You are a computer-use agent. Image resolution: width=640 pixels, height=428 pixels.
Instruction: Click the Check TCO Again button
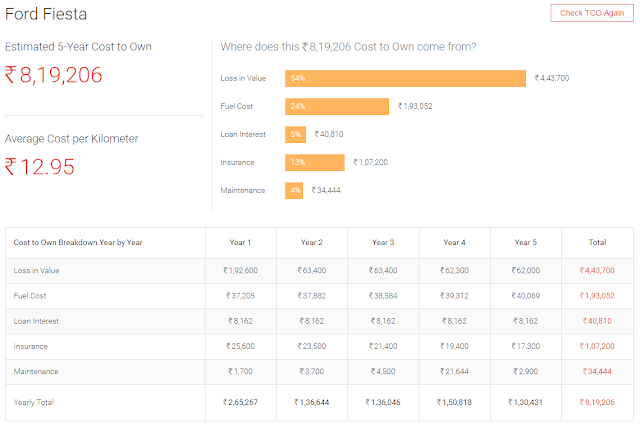(592, 13)
